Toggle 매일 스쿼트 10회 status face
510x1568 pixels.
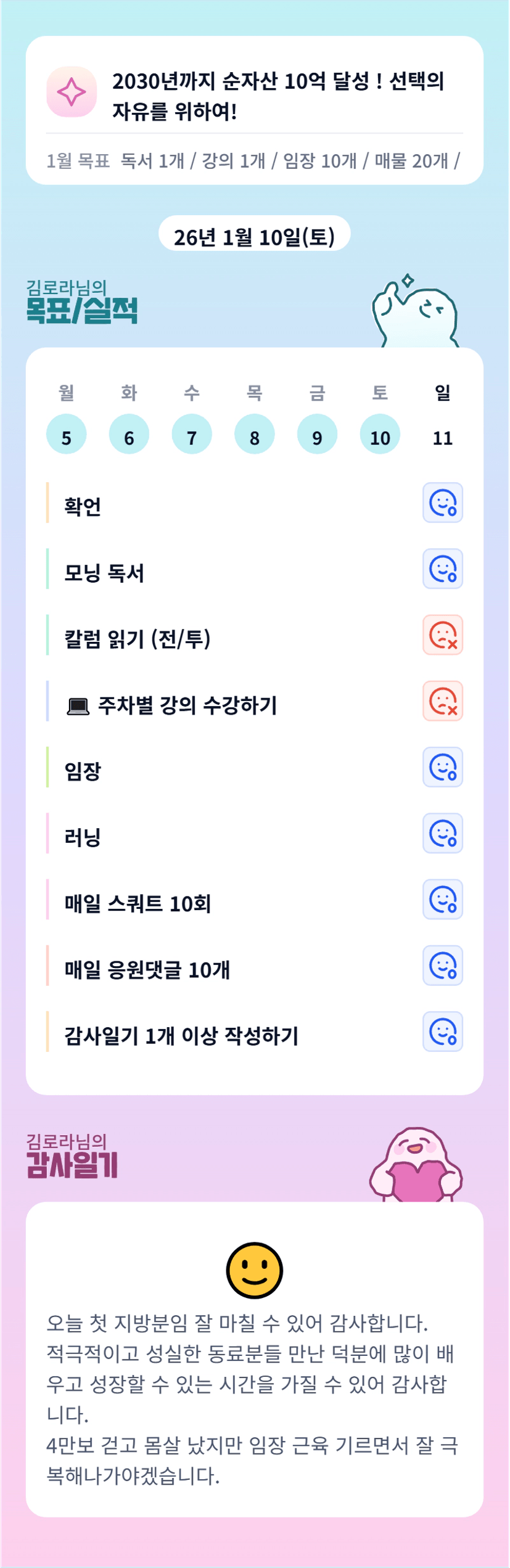[442, 899]
